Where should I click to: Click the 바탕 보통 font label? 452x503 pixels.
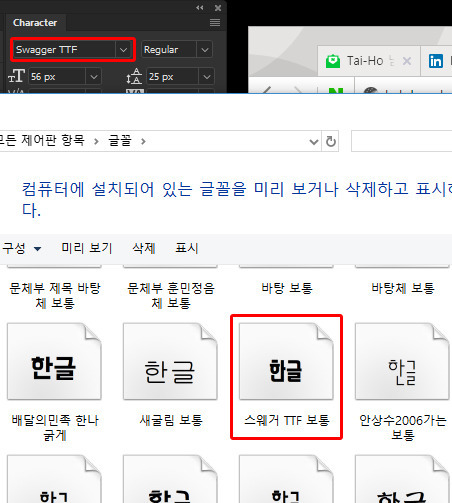point(287,288)
